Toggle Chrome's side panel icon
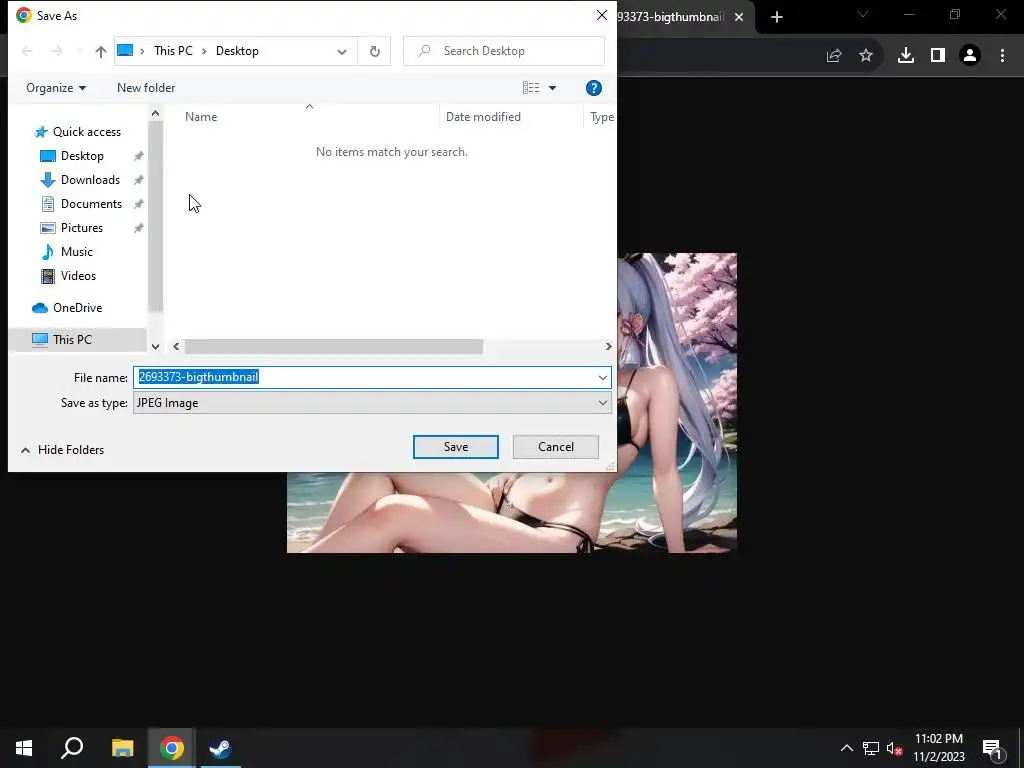The image size is (1024, 768). pyautogui.click(x=938, y=56)
